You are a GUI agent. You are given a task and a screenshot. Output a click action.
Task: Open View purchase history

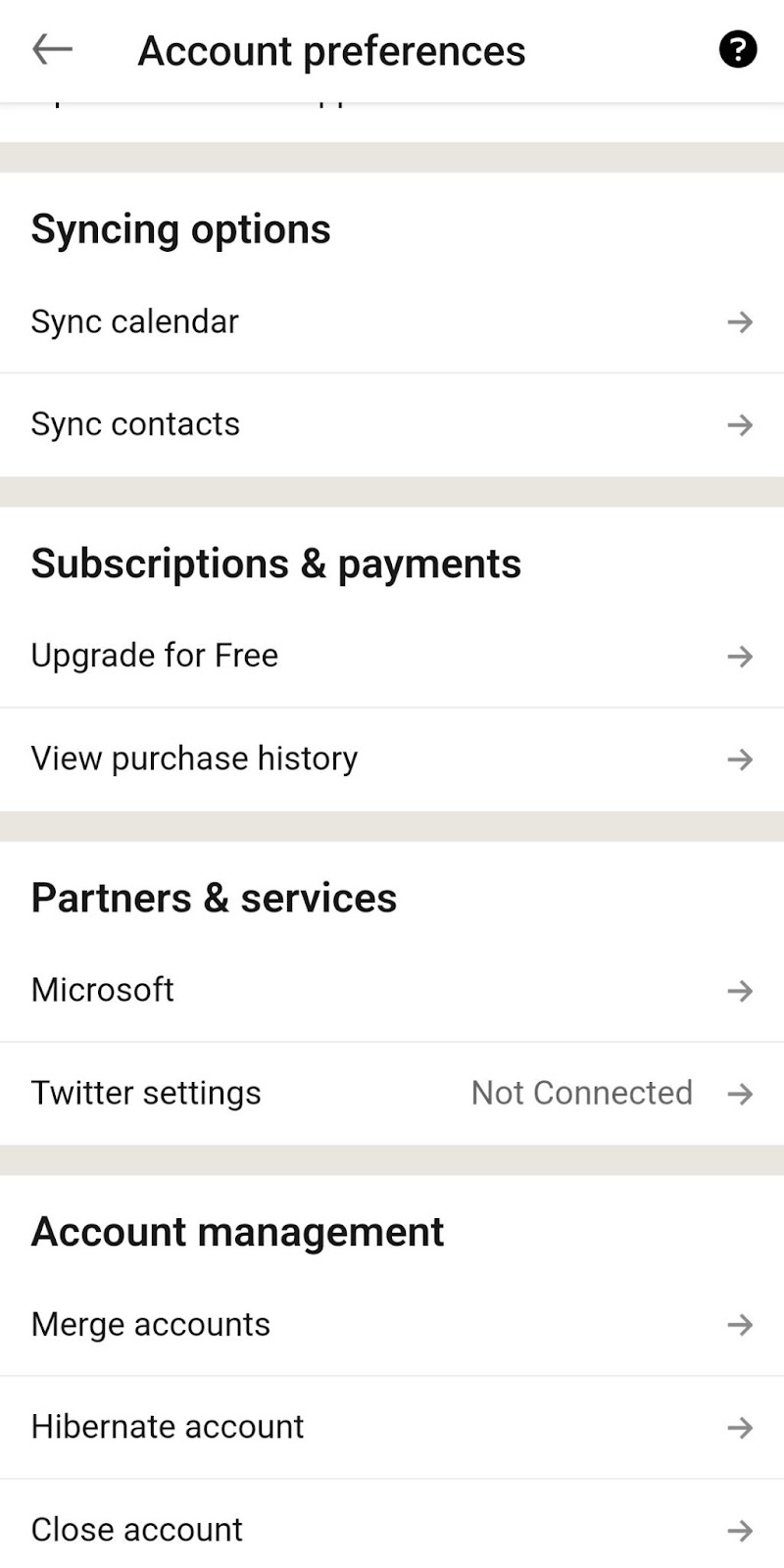[x=392, y=759]
